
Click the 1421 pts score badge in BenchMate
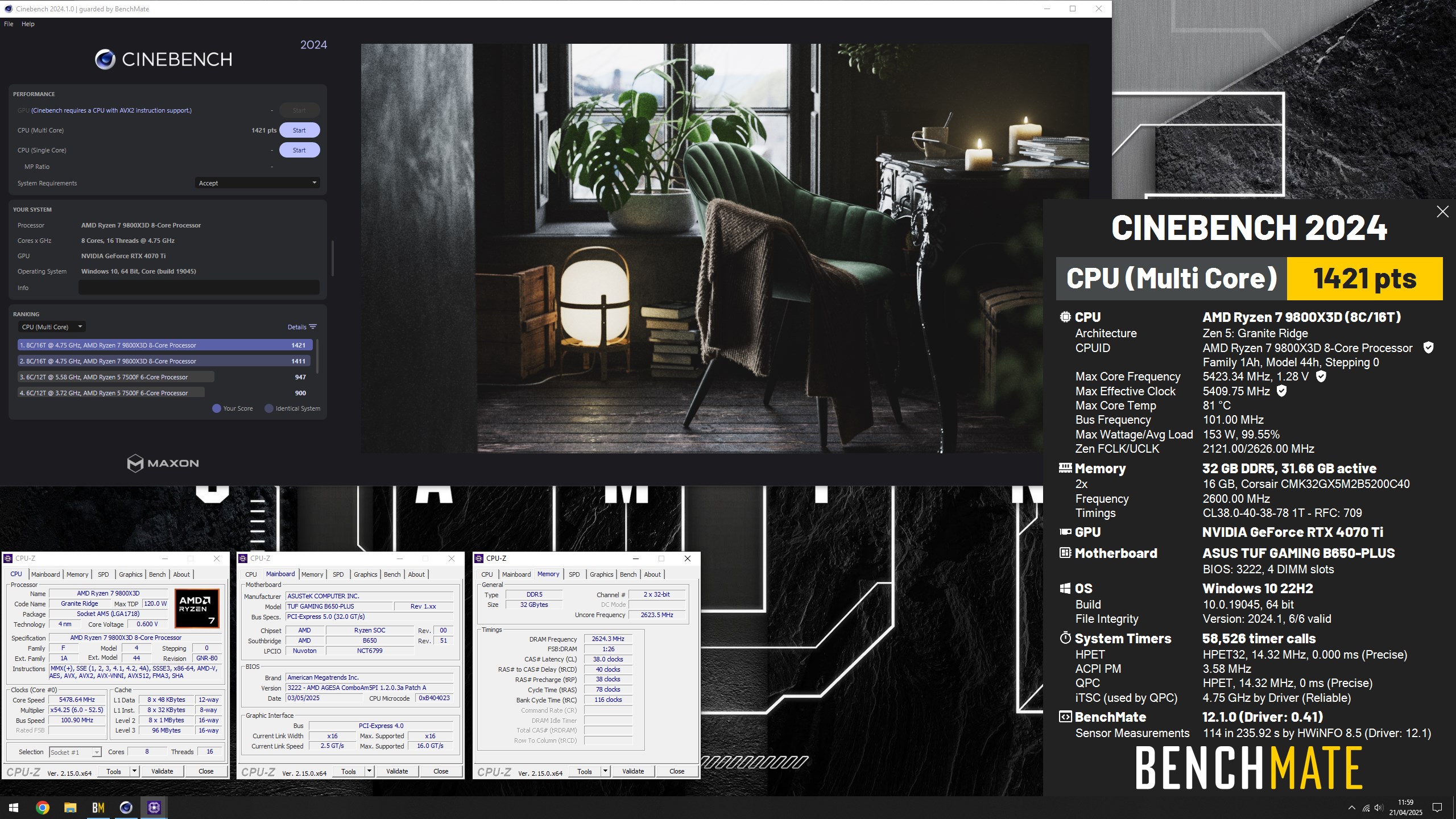coord(1364,279)
